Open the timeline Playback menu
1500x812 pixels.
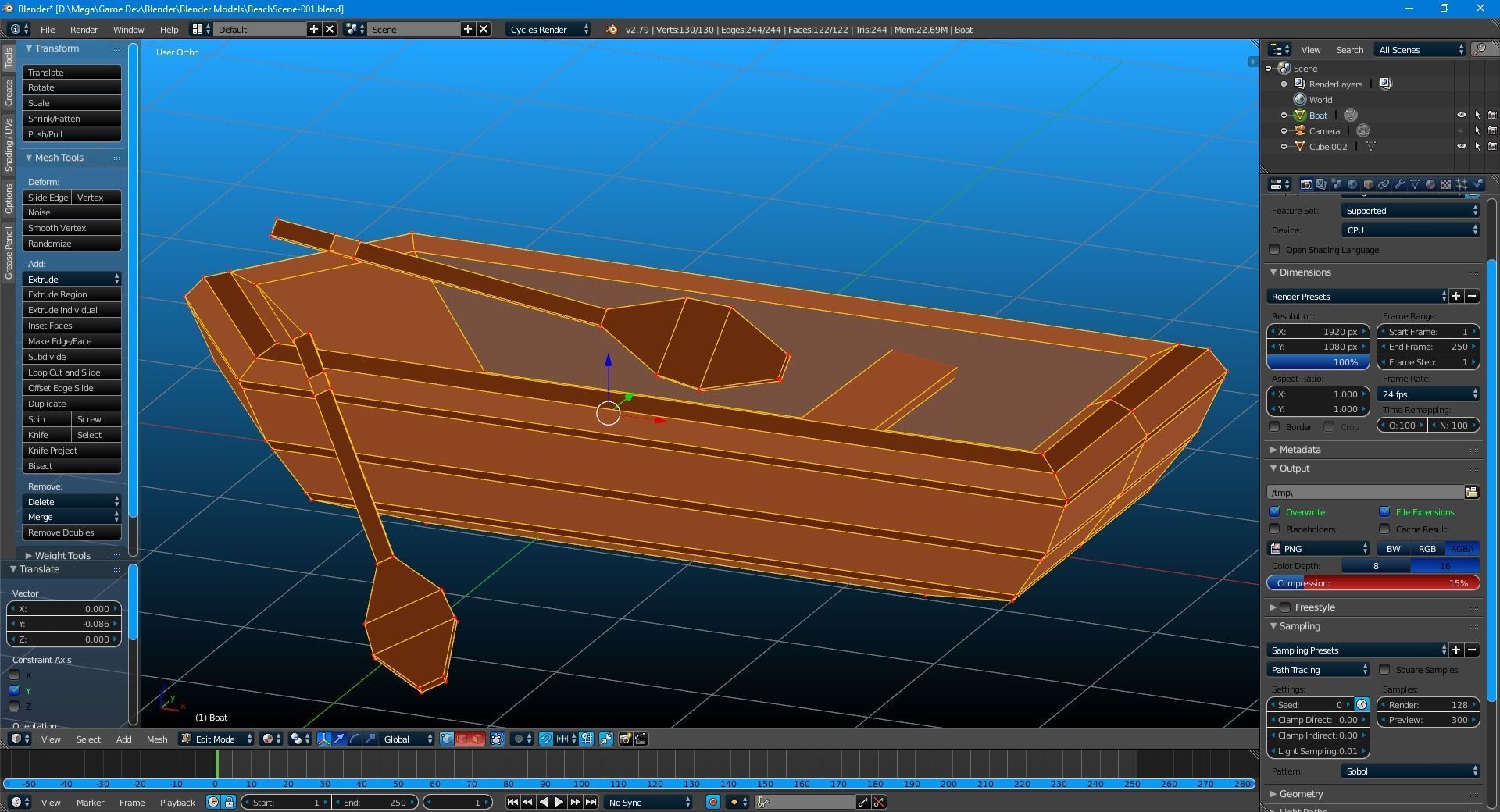pyautogui.click(x=177, y=802)
